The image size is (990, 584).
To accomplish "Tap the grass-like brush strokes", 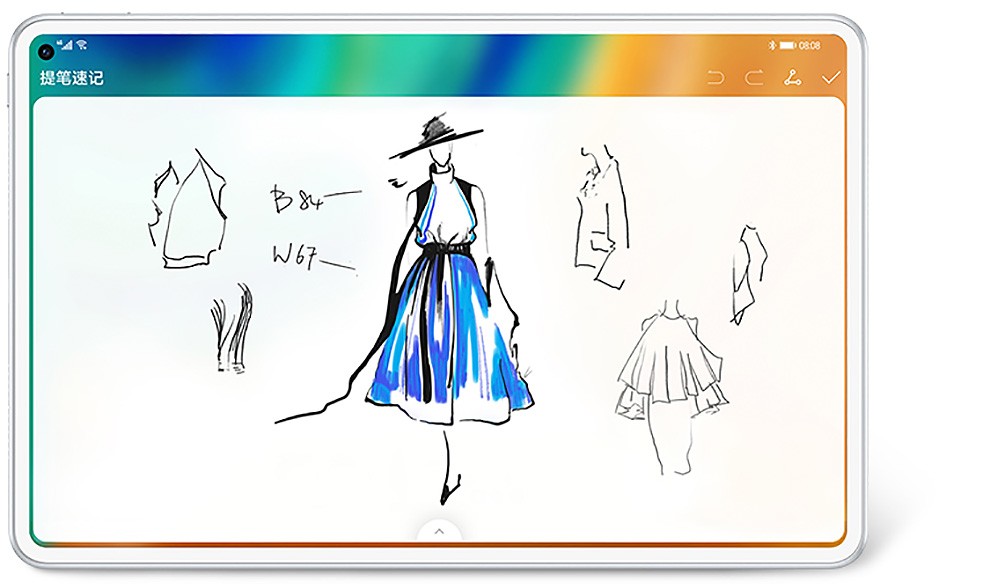I will pos(231,330).
